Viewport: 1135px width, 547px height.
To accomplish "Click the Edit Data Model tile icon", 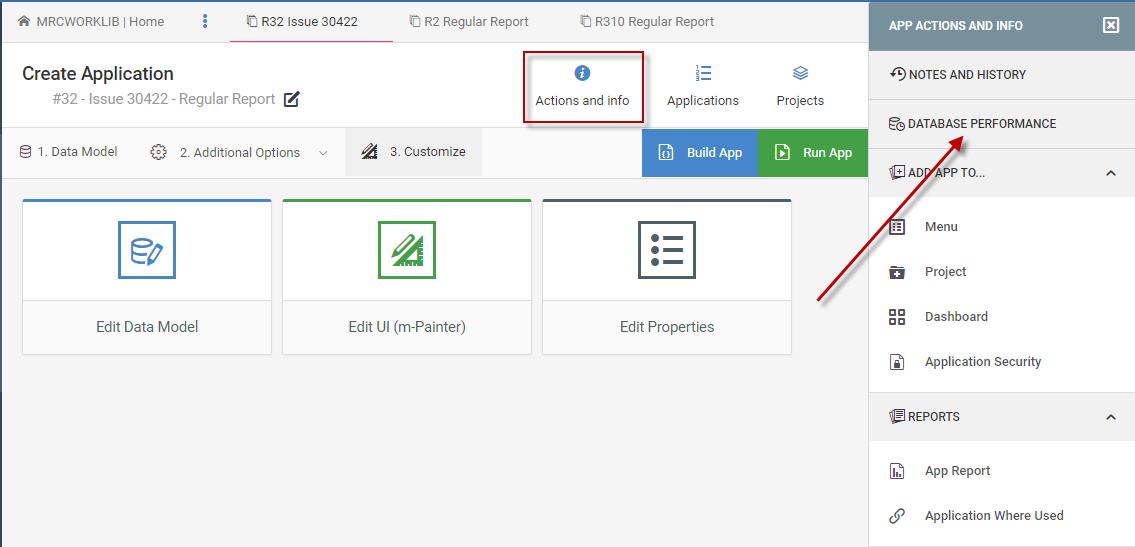I will point(147,250).
